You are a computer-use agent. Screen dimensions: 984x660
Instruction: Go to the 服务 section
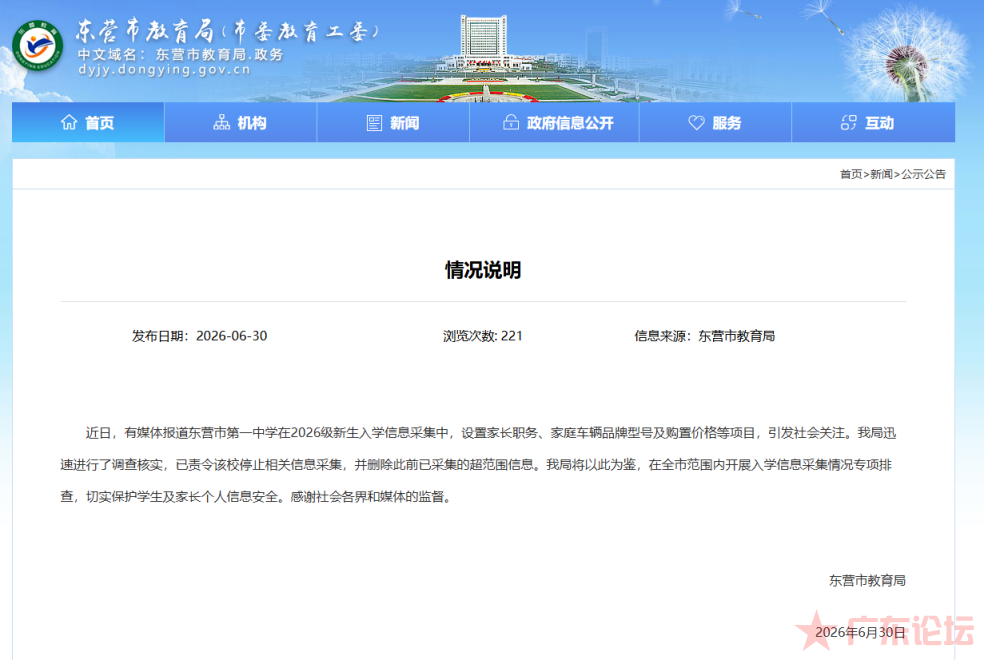[x=715, y=122]
